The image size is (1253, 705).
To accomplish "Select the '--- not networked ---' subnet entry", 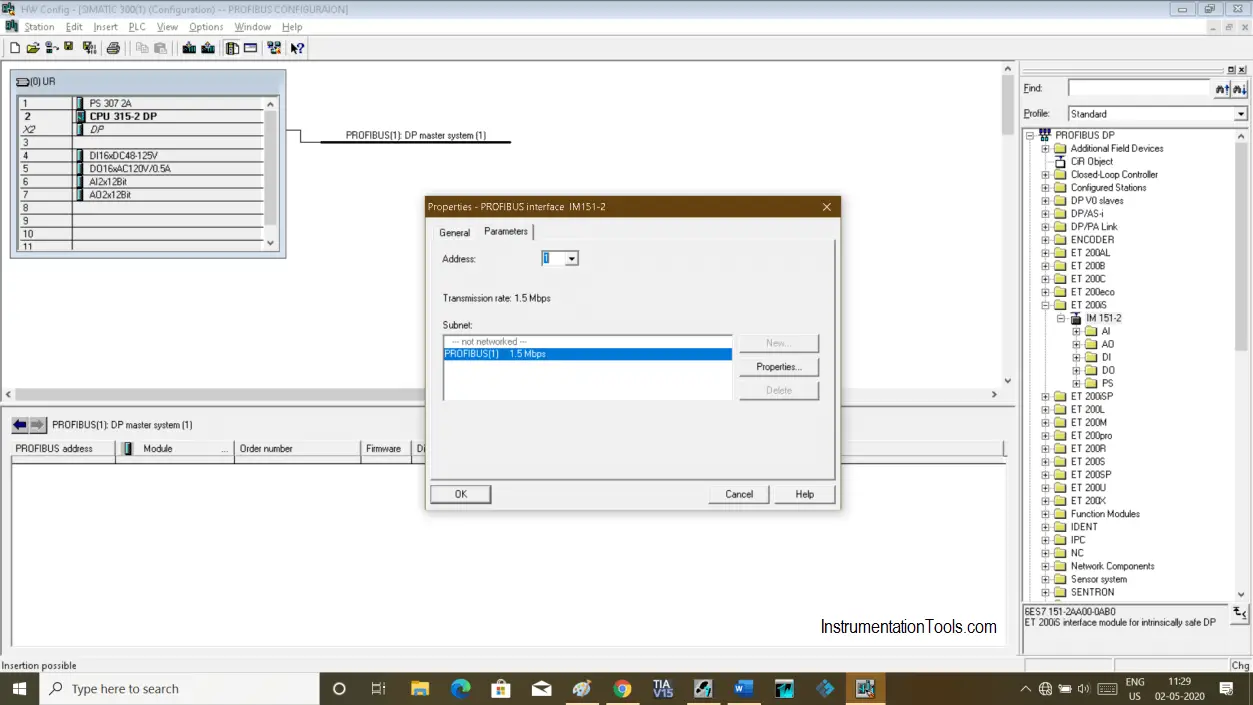I will click(588, 342).
